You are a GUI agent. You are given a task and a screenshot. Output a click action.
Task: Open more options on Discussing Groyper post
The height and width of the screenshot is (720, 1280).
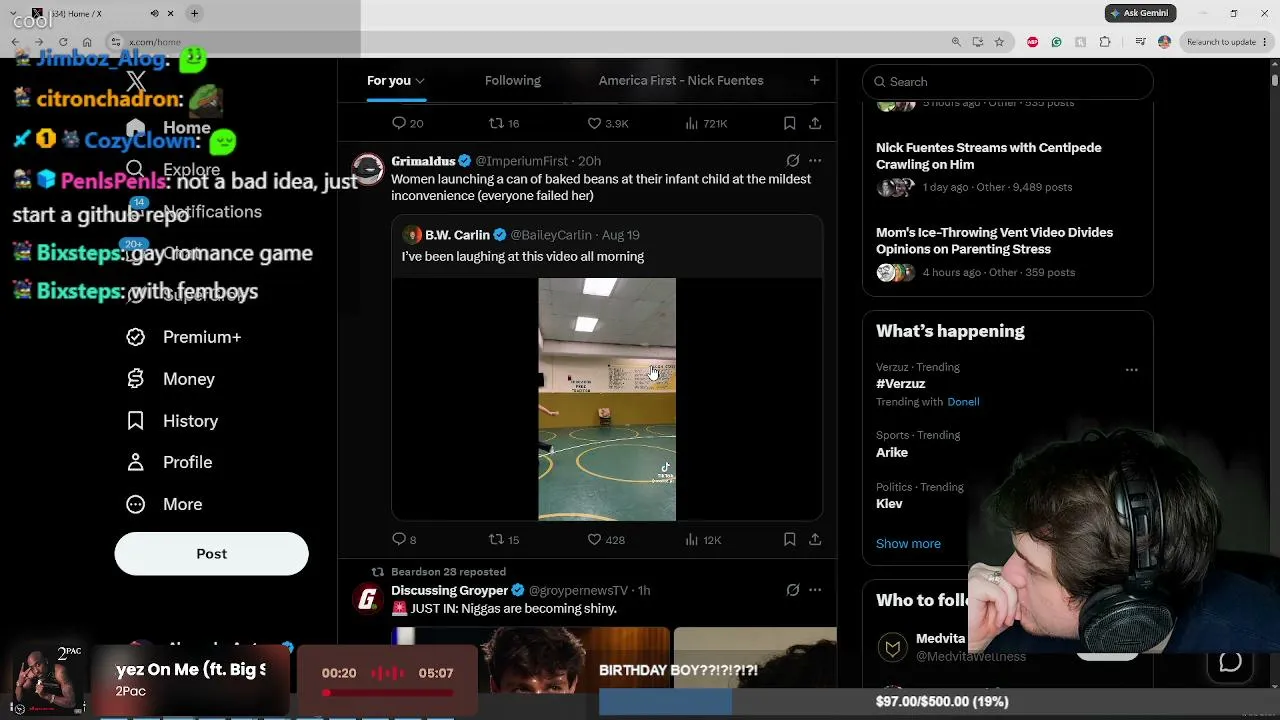coord(815,591)
